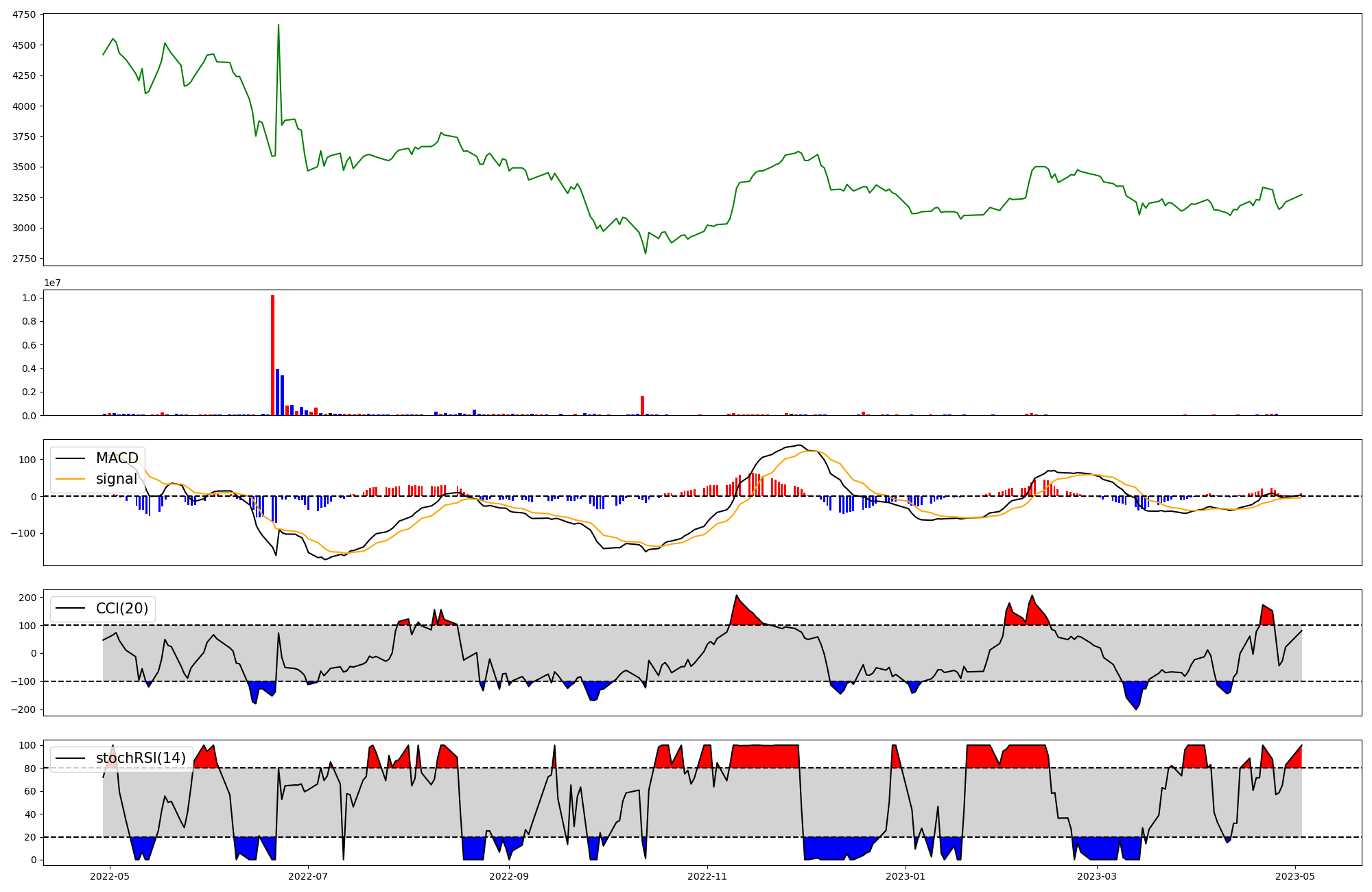The width and height of the screenshot is (1372, 892).
Task: Click the 2022-05 date tick label
Action: click(110, 876)
